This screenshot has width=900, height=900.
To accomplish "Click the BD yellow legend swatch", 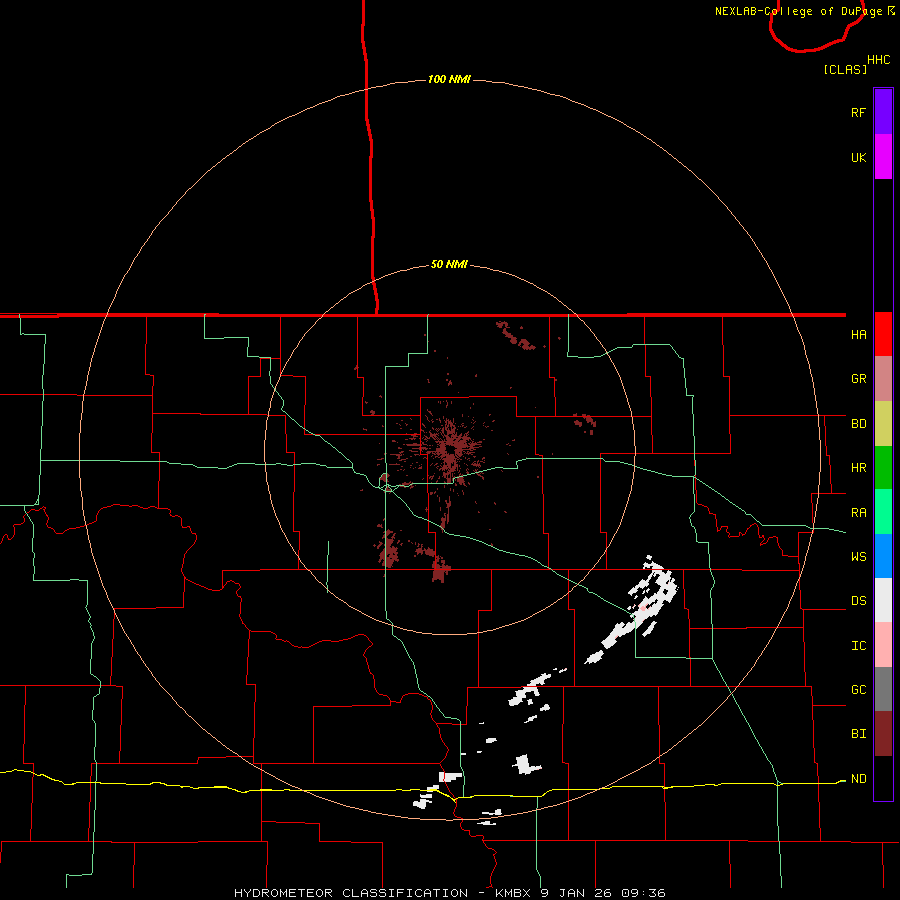I will pos(883,424).
